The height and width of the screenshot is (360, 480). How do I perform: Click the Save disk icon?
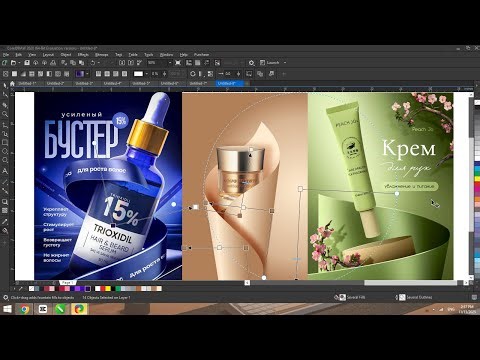point(27,63)
